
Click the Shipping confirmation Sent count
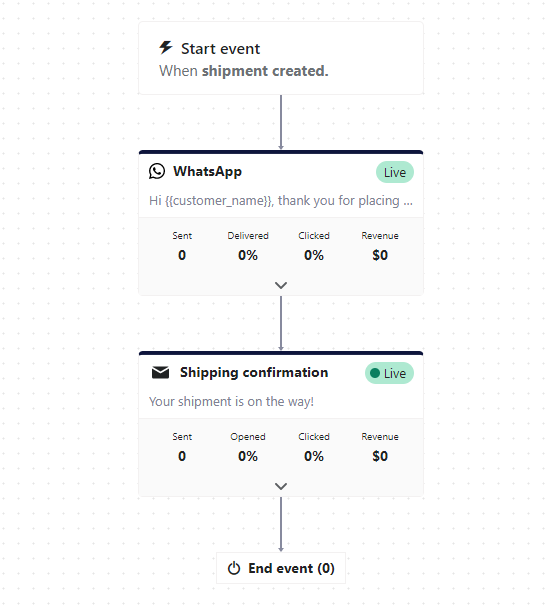coord(182,456)
